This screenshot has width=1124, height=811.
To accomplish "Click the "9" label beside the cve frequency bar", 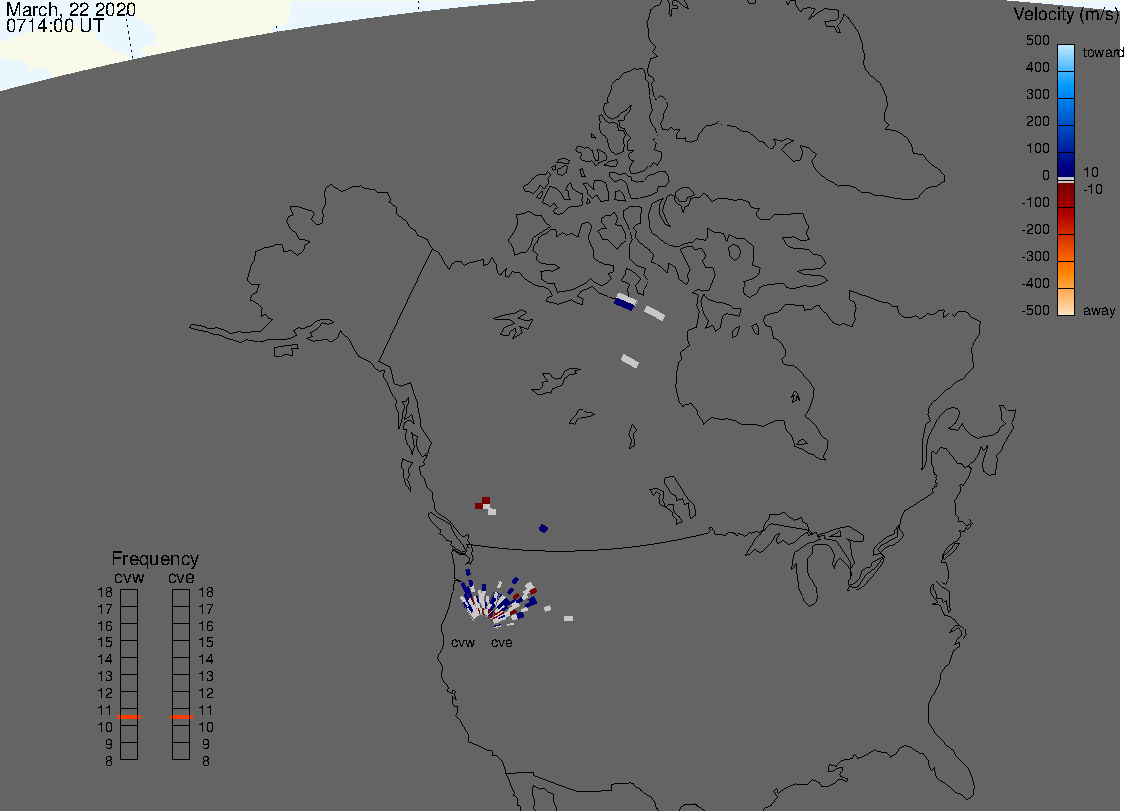I will tap(206, 744).
